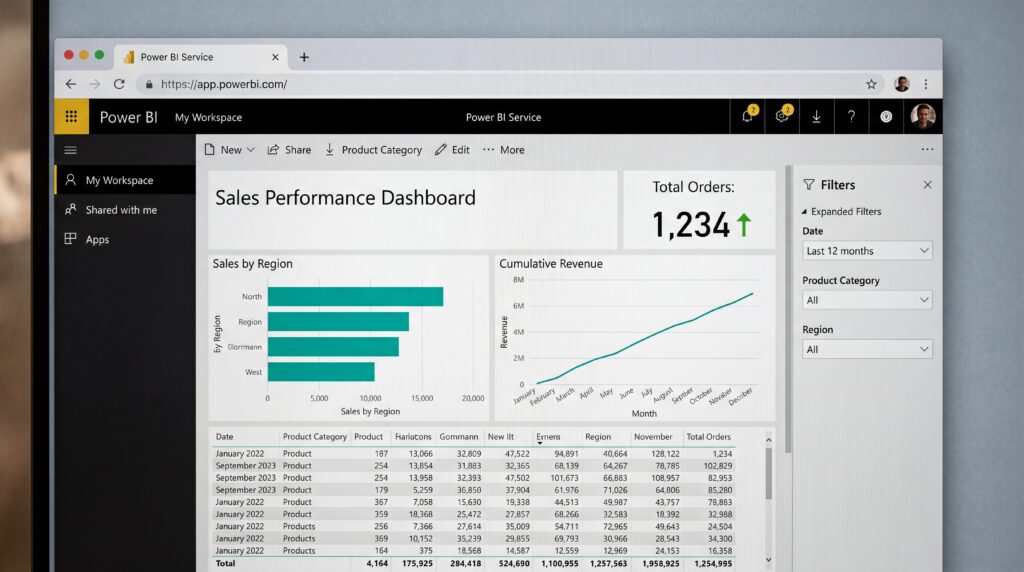Open the browser profile avatar

click(x=902, y=84)
